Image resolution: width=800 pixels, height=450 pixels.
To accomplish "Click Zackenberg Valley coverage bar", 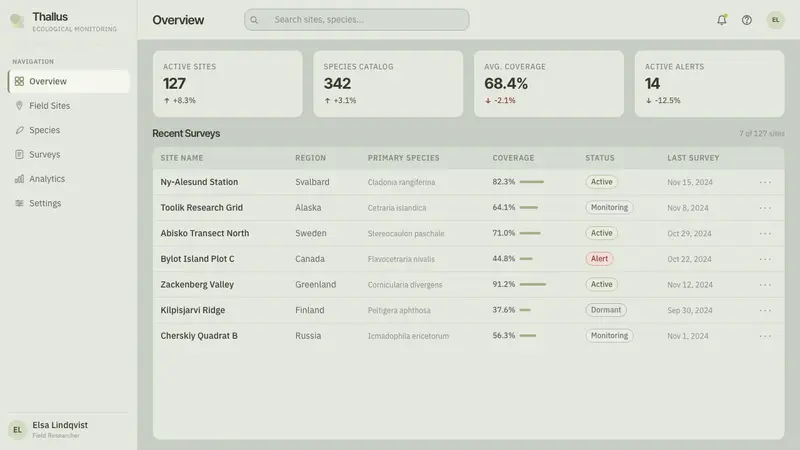I will pyautogui.click(x=533, y=284).
